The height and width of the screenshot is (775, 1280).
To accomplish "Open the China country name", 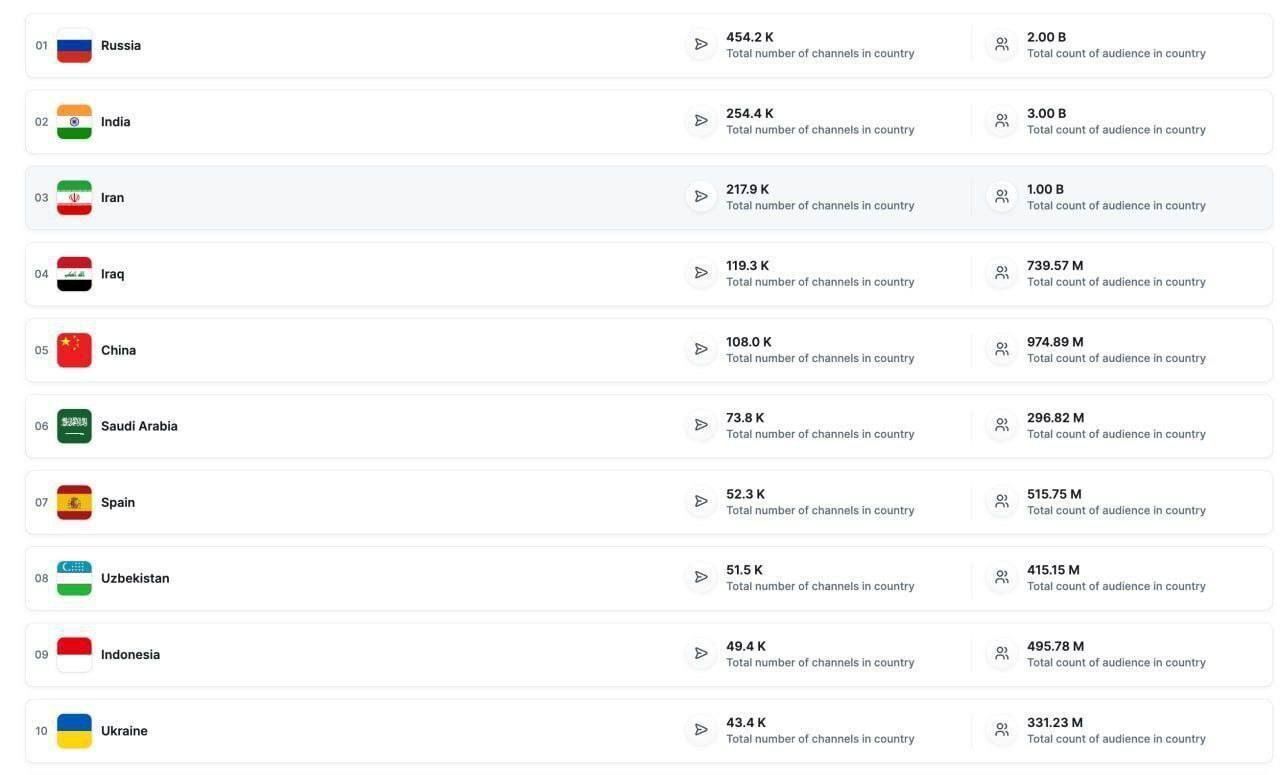I will [118, 350].
